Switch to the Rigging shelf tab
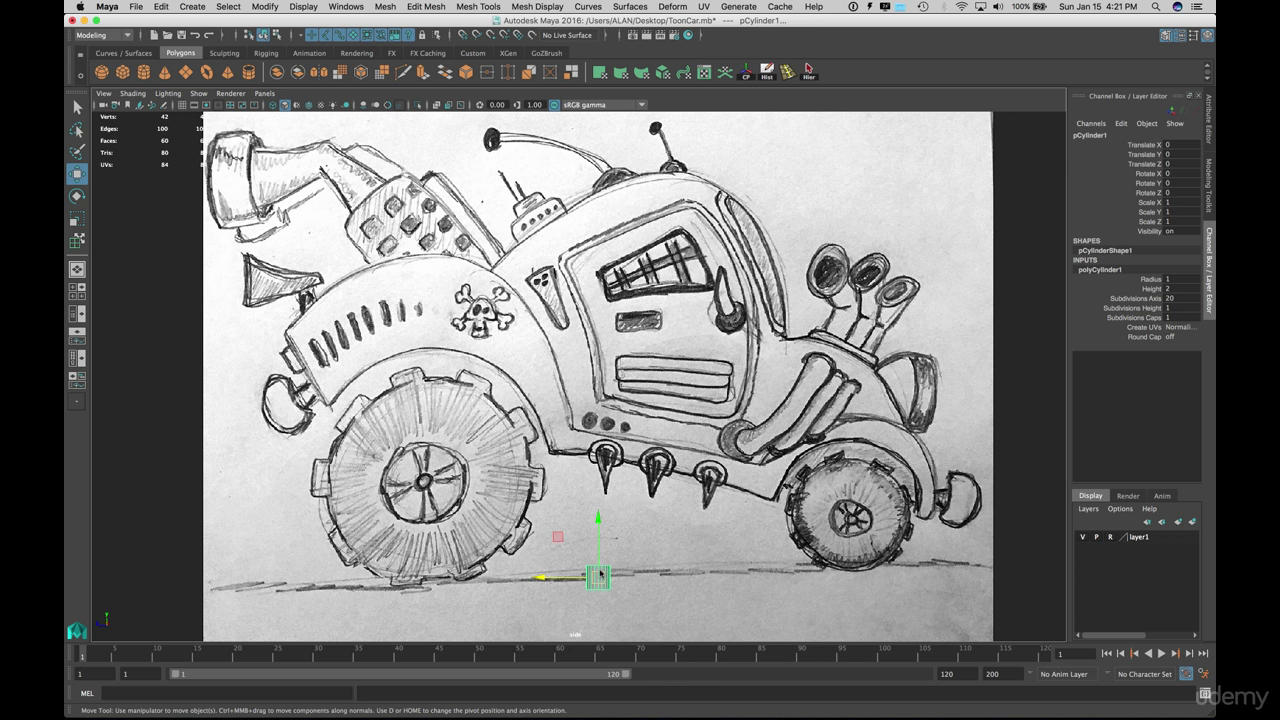 (266, 53)
